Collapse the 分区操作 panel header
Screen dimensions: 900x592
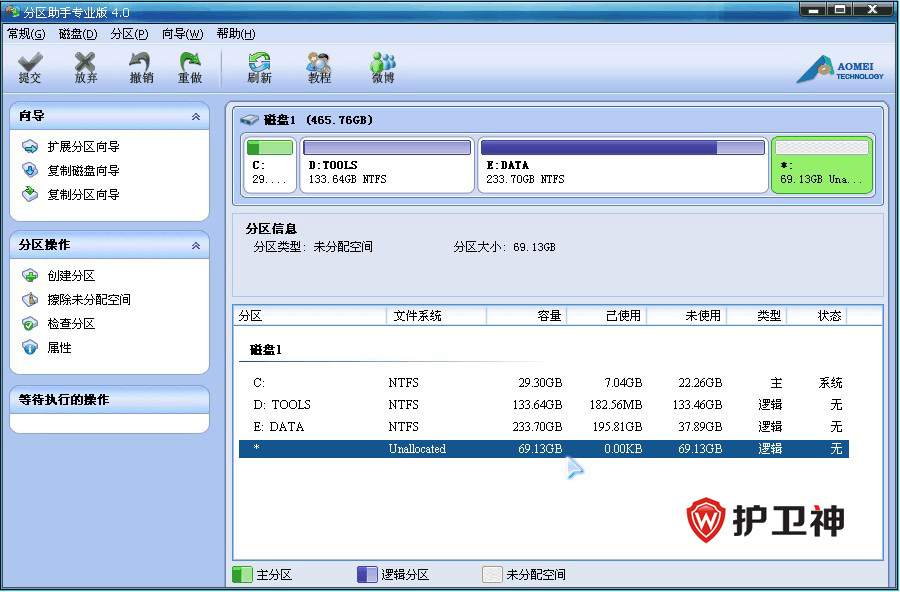click(195, 246)
